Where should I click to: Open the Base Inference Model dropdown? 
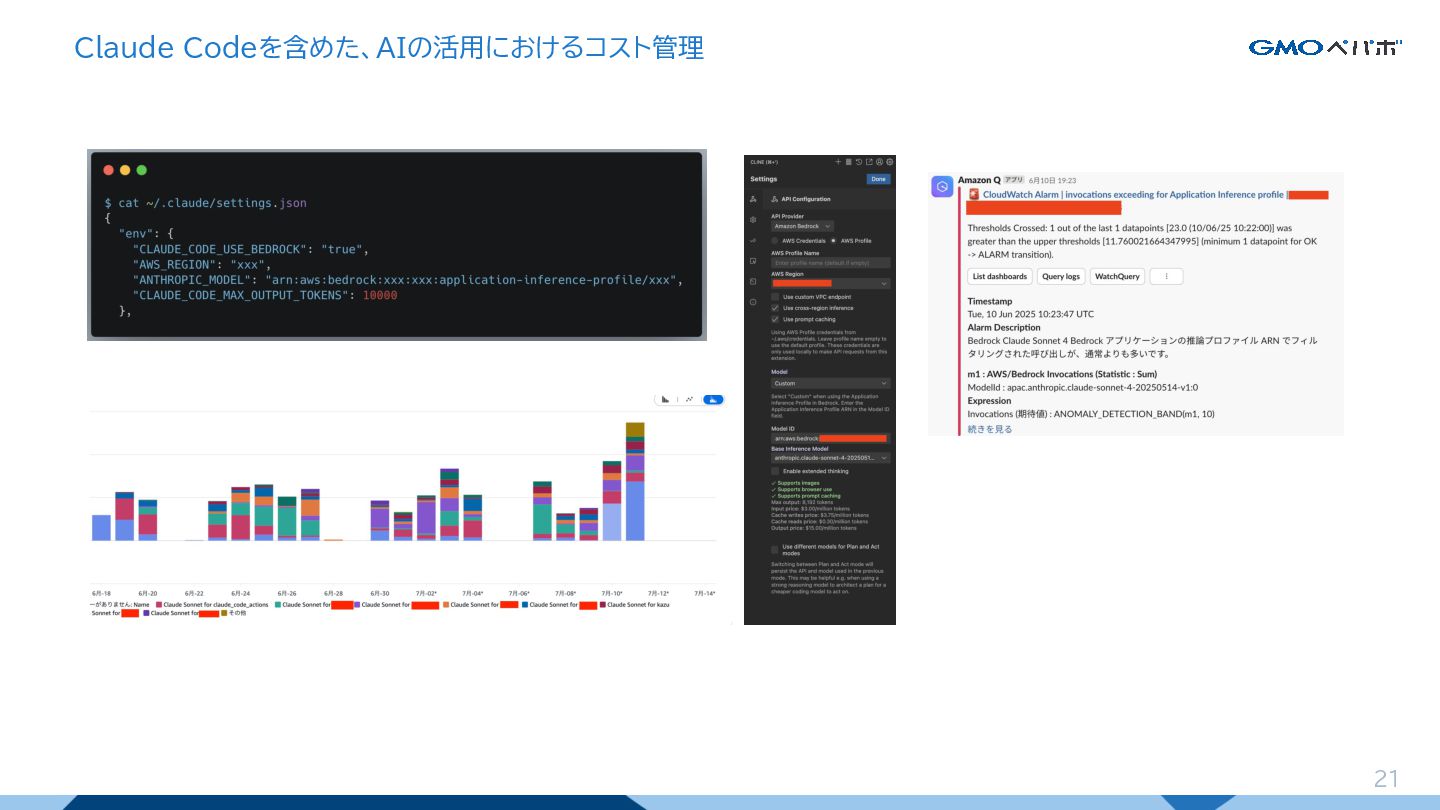pos(831,458)
